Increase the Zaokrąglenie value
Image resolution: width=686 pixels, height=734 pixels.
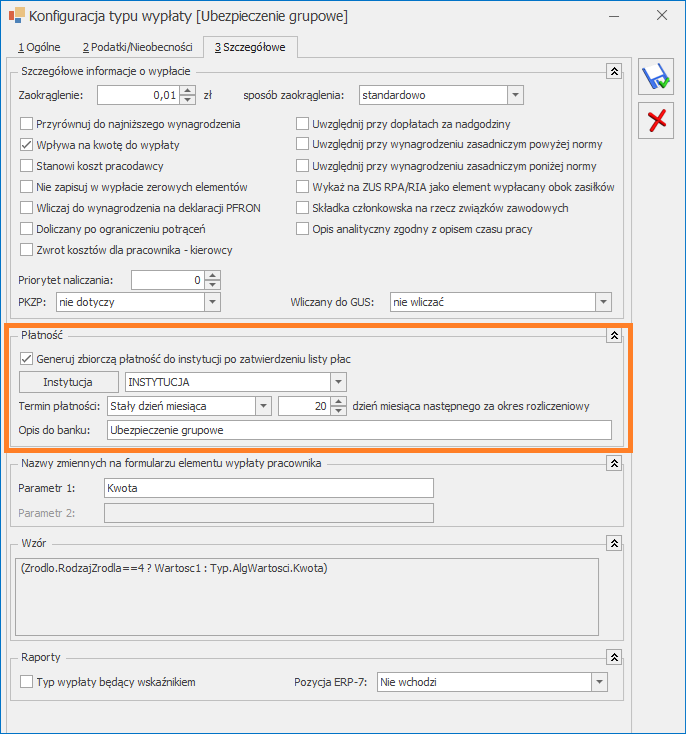[x=187, y=91]
